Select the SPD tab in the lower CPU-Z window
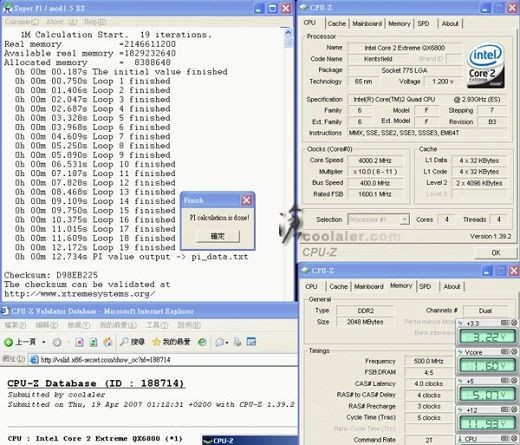520x445 pixels. coord(425,287)
